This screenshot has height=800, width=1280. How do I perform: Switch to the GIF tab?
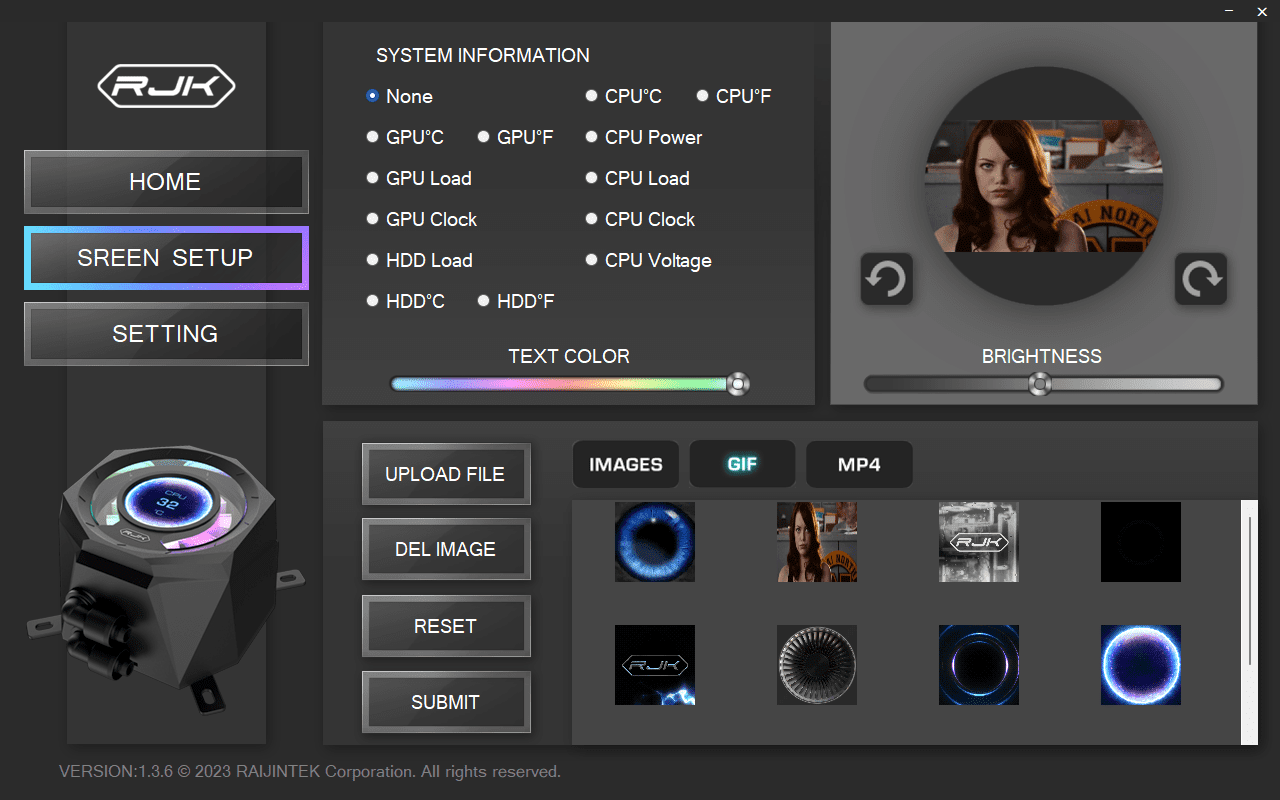pyautogui.click(x=743, y=464)
